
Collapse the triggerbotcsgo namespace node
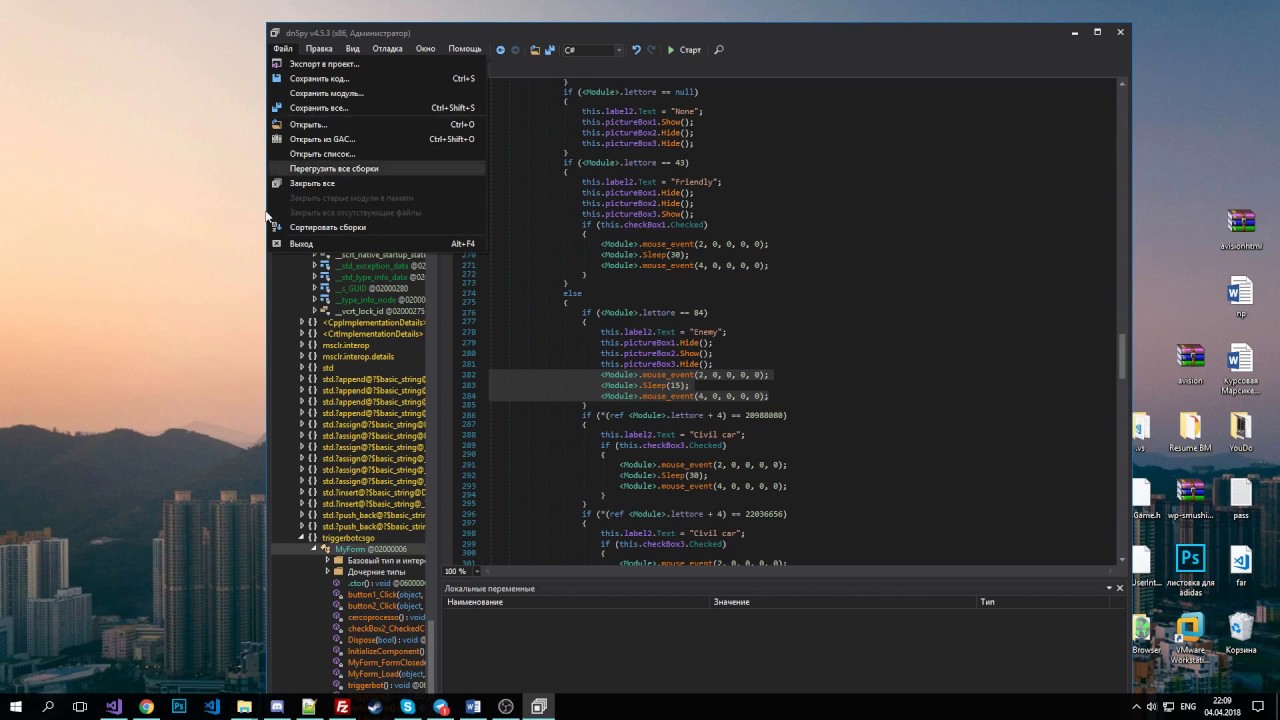[302, 538]
